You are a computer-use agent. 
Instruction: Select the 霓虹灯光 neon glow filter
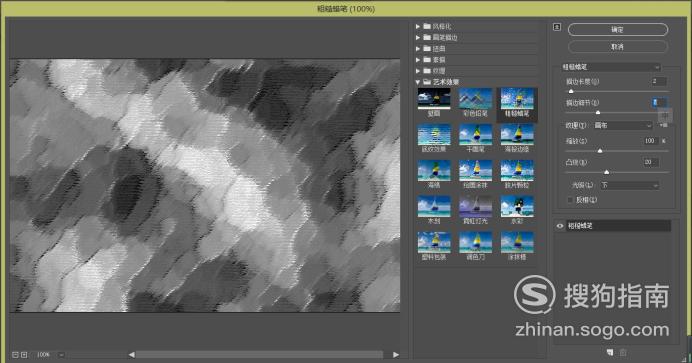pos(475,206)
